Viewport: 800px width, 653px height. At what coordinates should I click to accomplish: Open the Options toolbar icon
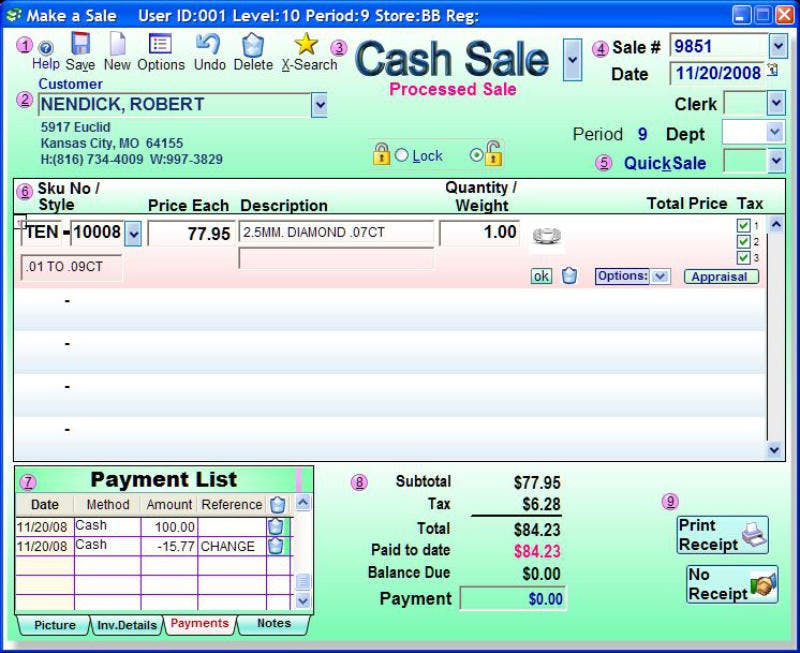[x=160, y=43]
